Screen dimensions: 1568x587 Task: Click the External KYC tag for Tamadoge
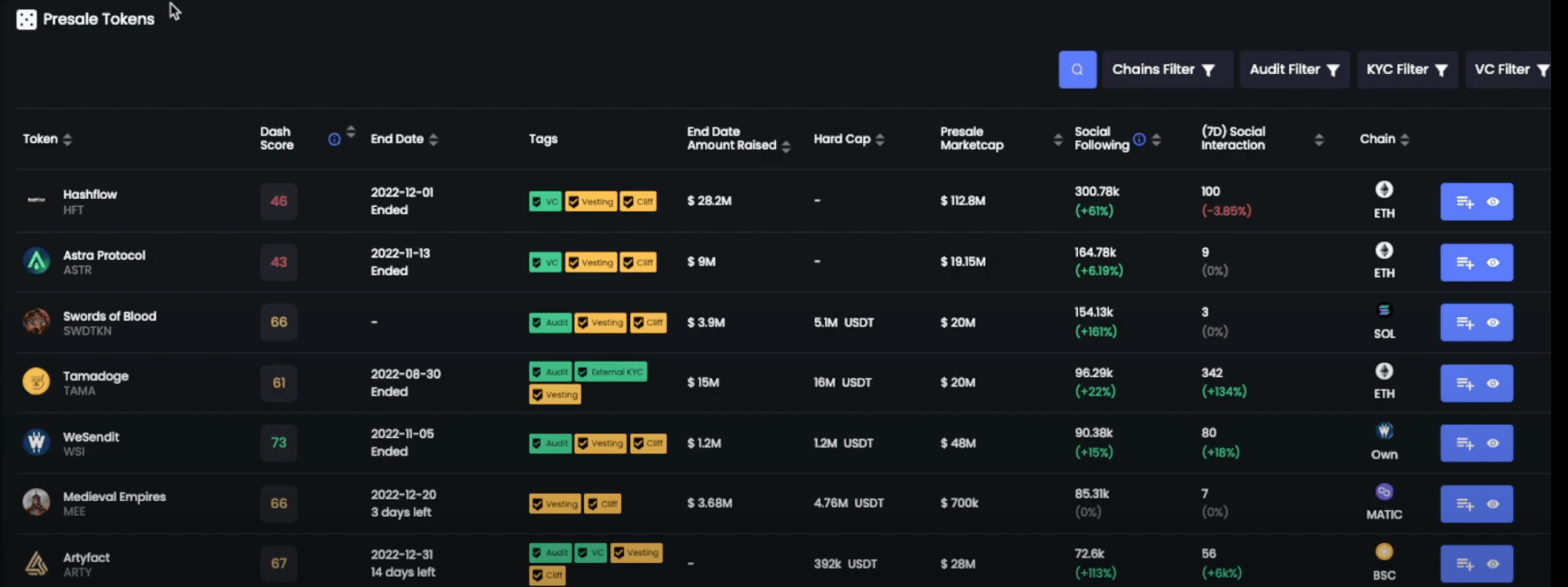(611, 372)
